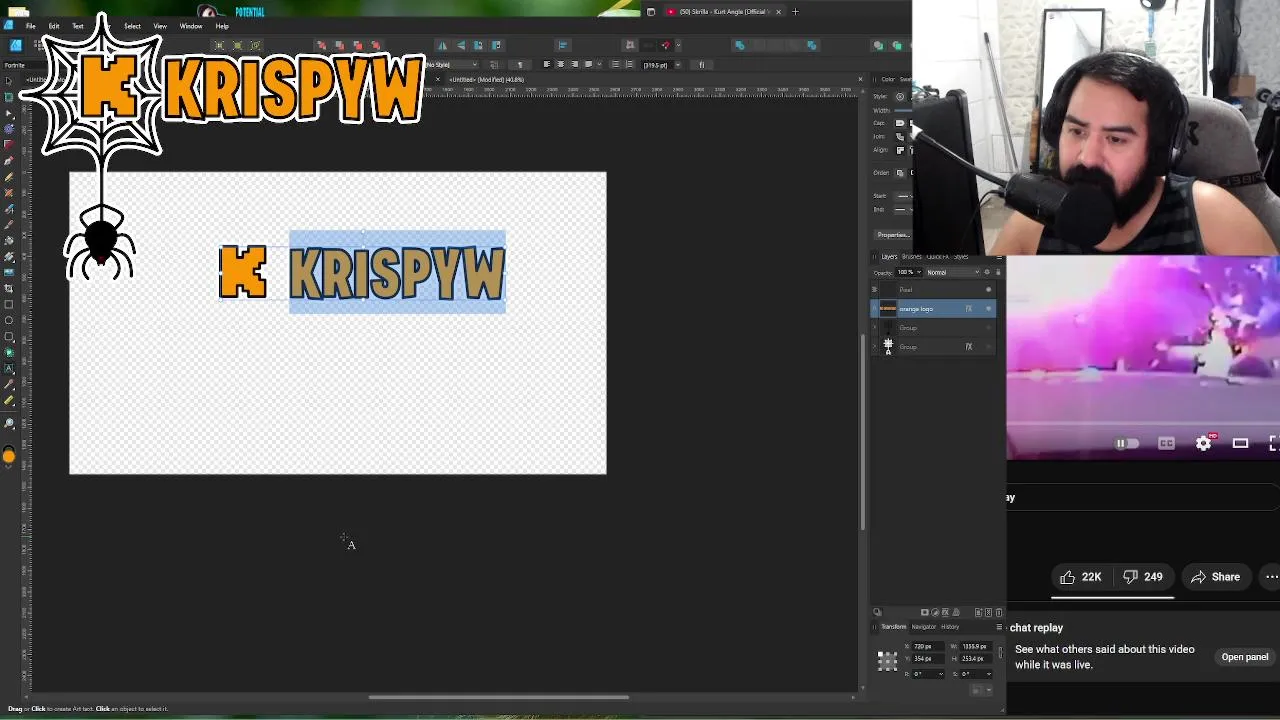This screenshot has height=720, width=1280.
Task: Open the Window menu
Action: (191, 26)
